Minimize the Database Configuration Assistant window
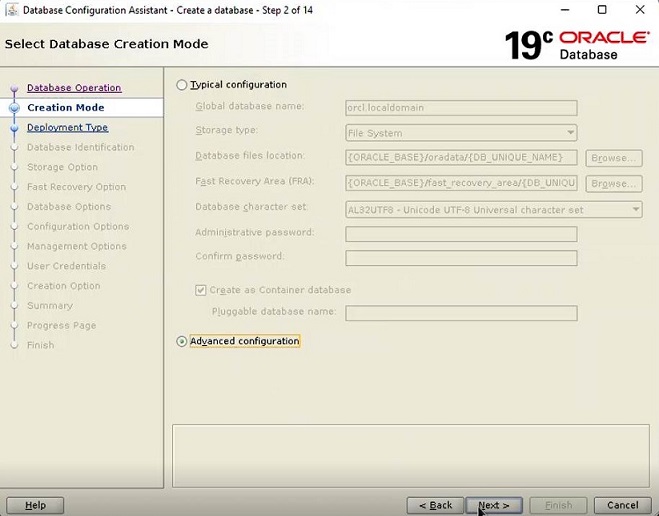 pos(565,10)
